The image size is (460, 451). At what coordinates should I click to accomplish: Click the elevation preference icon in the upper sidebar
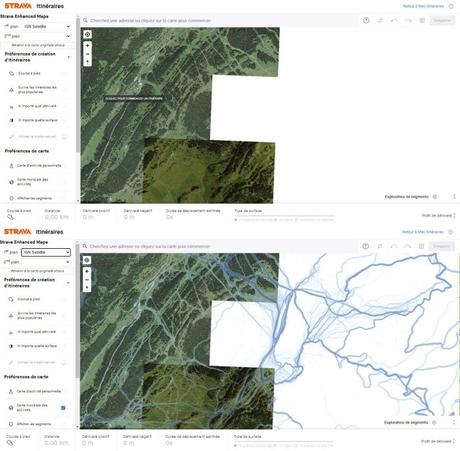click(x=11, y=107)
